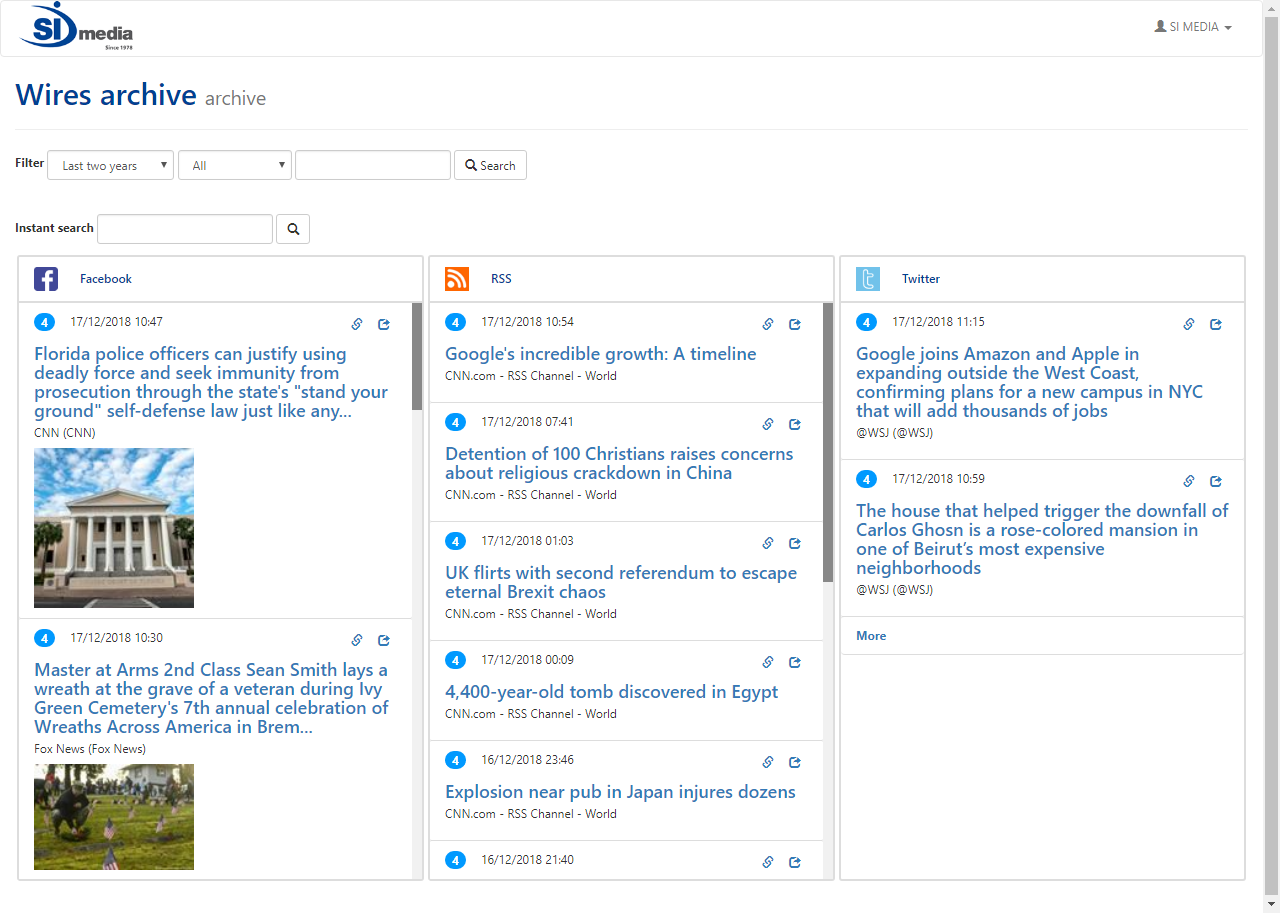This screenshot has height=913, width=1280.
Task: Click share icon for the 16/12/2018 21:40 item
Action: click(795, 862)
